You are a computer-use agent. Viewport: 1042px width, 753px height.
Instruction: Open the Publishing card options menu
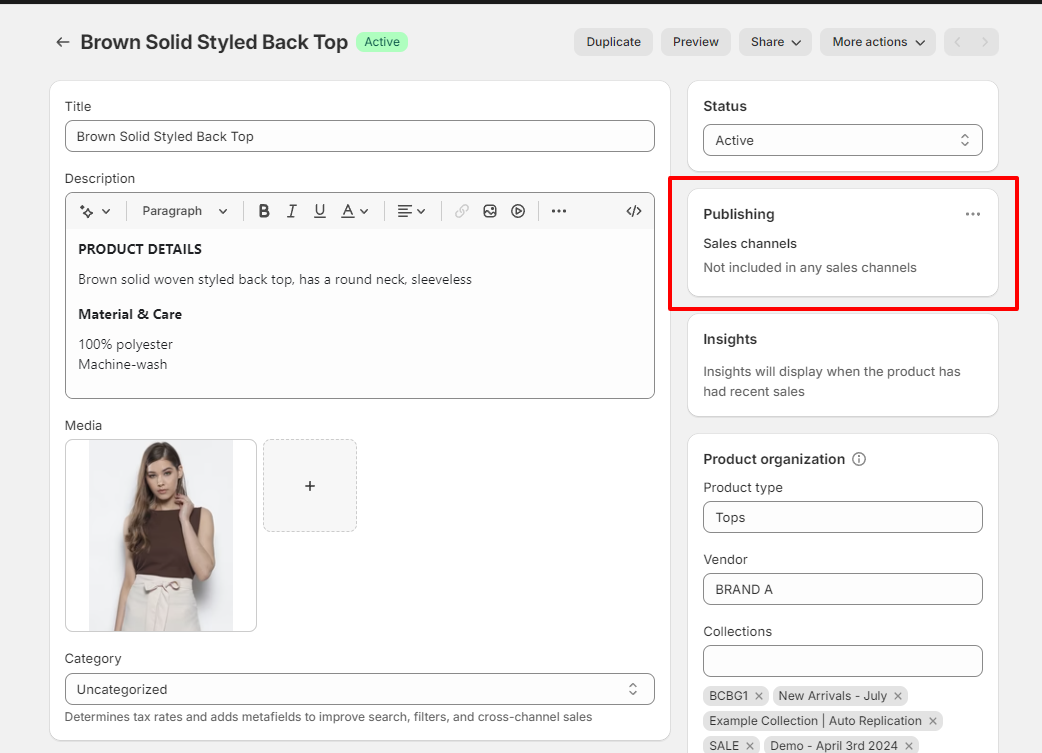pyautogui.click(x=972, y=213)
